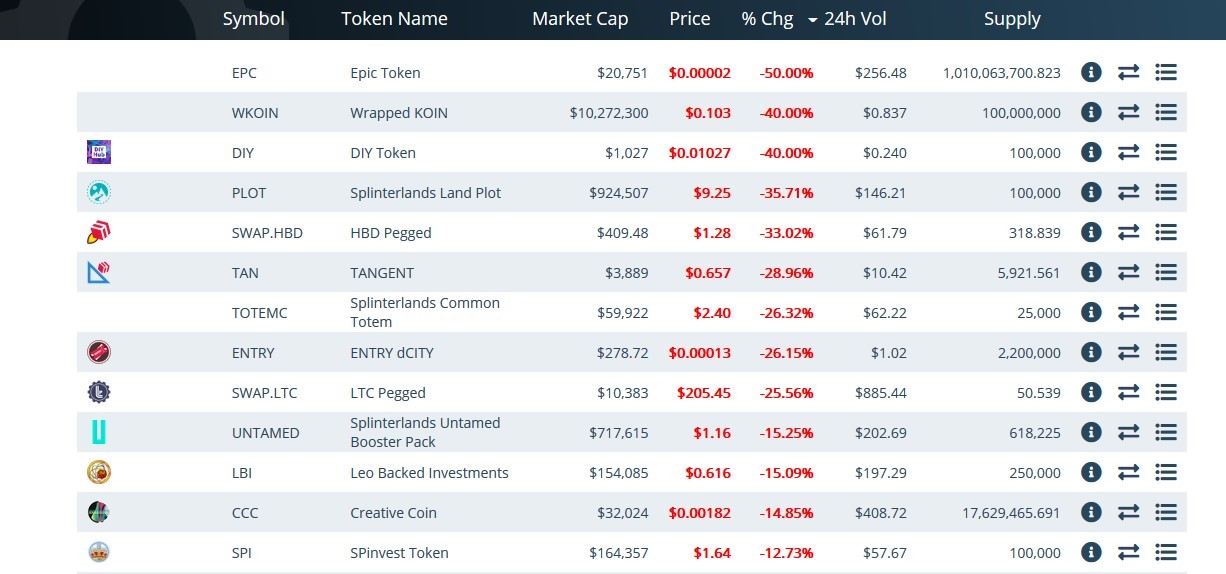Open info icon for SWAP.LTC row
The height and width of the screenshot is (574, 1226).
pyautogui.click(x=1091, y=392)
